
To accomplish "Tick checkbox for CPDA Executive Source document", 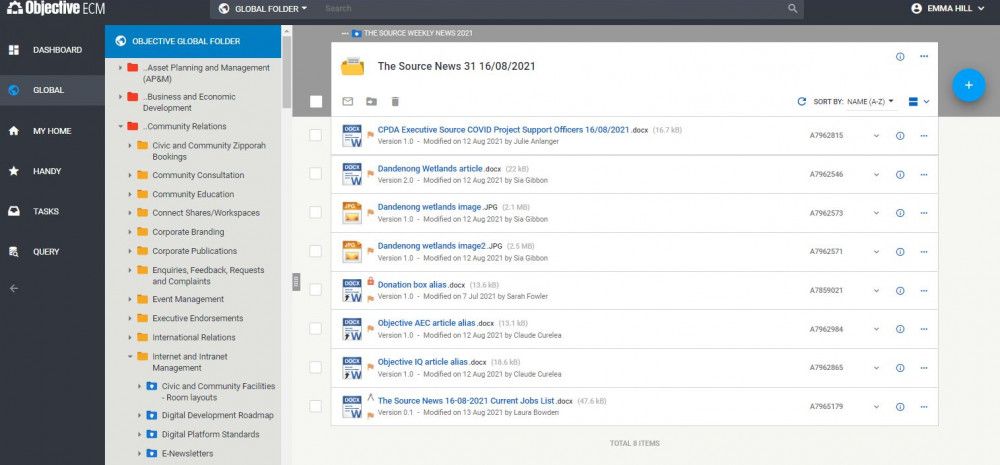I will 316,135.
